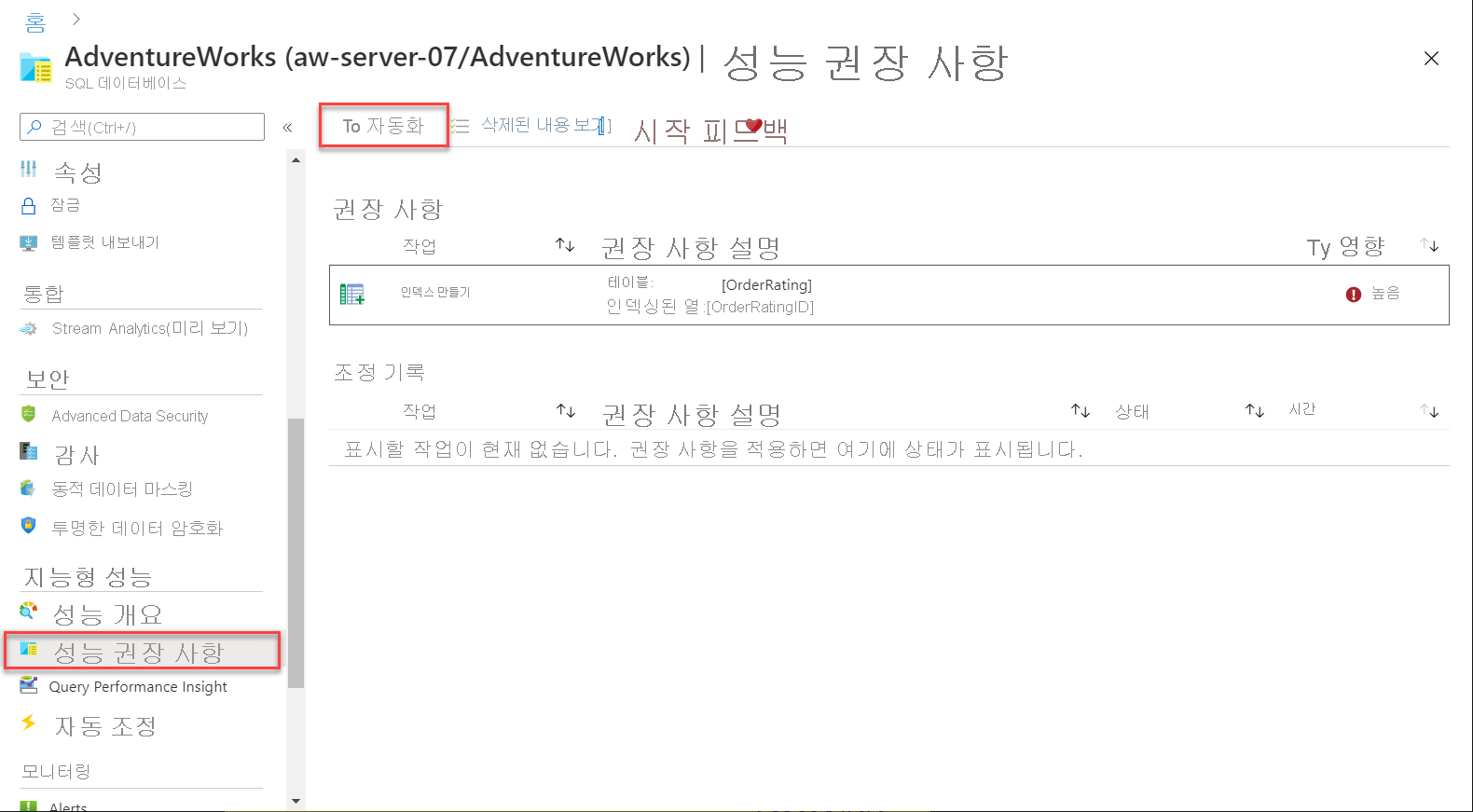Sort tuning history by 시간 column
Viewport: 1473px width, 812px height.
point(1430,410)
